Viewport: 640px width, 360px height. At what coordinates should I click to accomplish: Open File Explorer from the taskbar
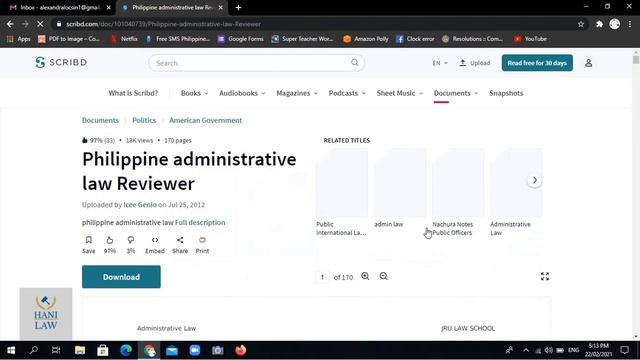pos(80,350)
